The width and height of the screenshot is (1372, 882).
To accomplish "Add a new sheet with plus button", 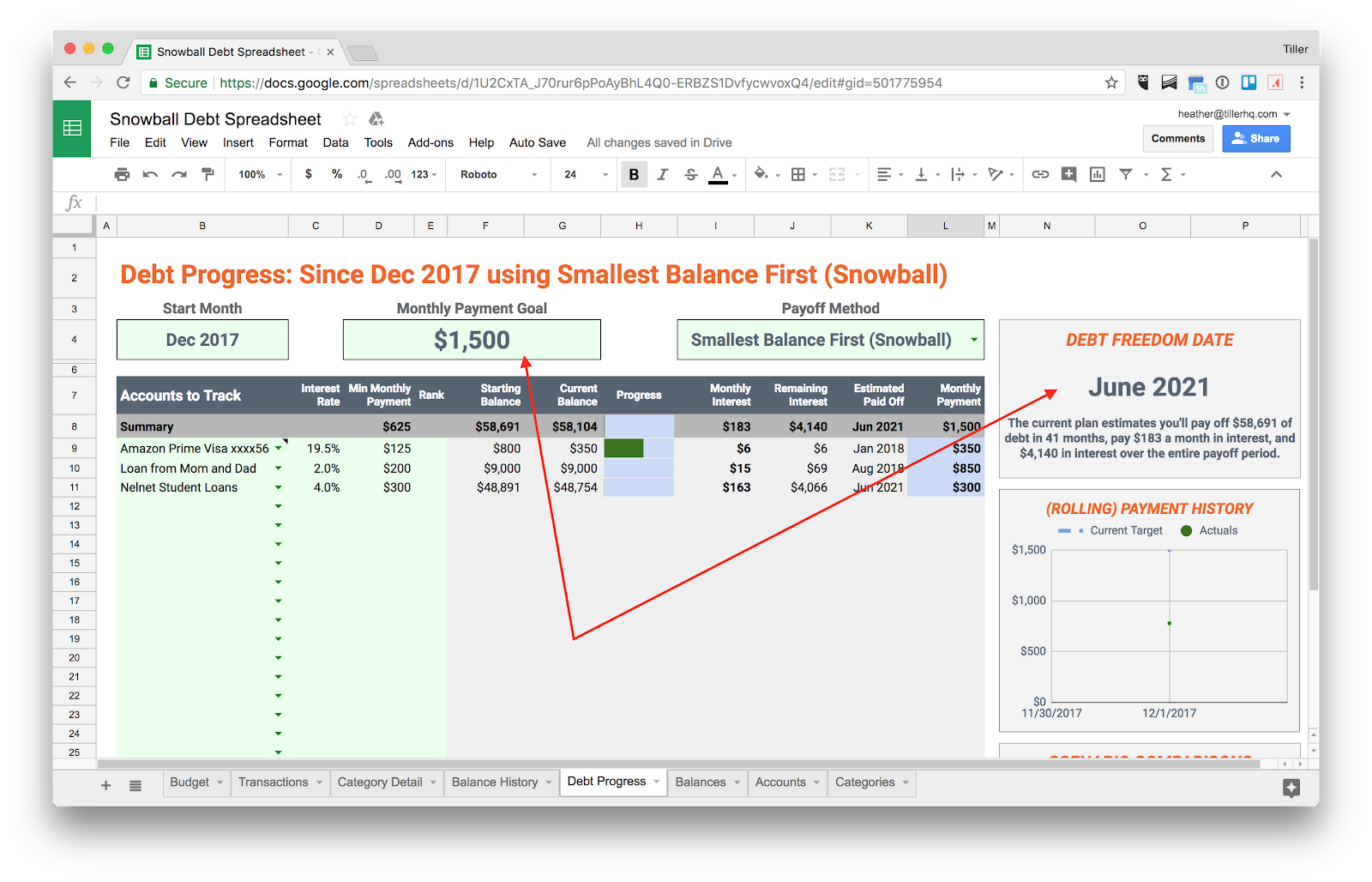I will coord(106,785).
